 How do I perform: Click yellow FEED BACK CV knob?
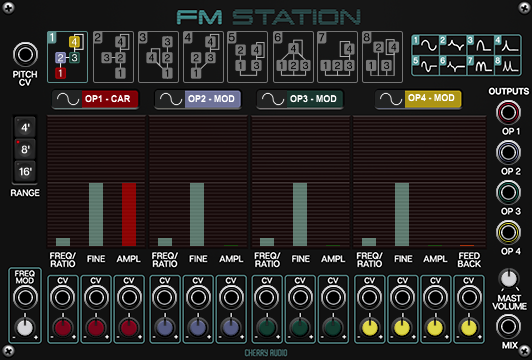click(469, 327)
